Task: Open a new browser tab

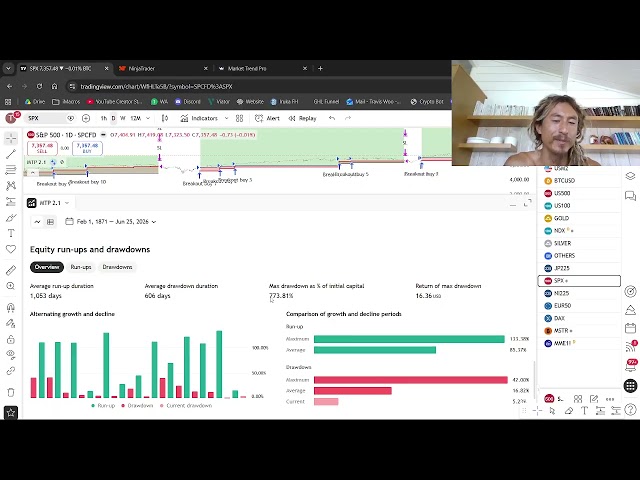Action: (320, 69)
